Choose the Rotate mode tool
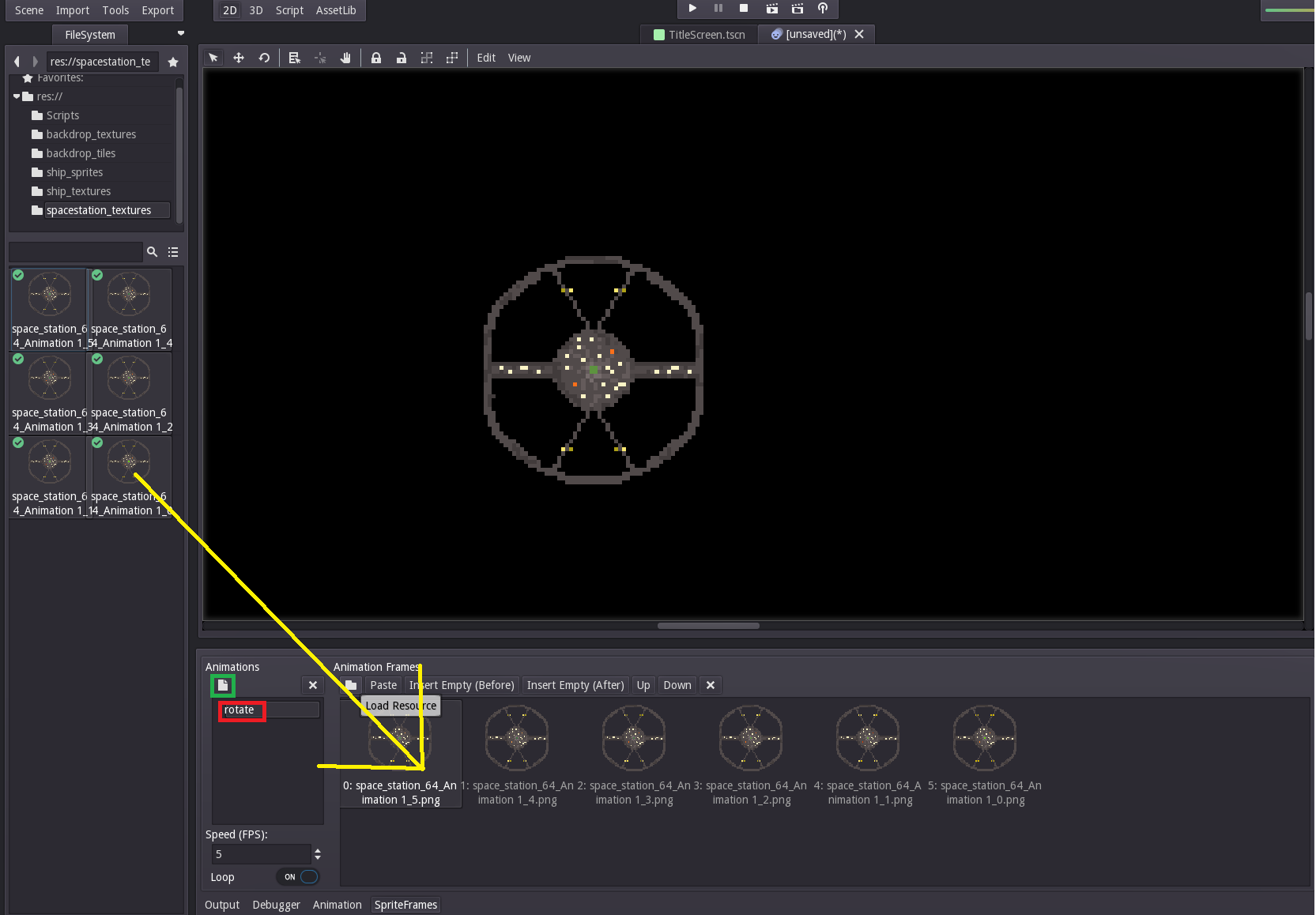Viewport: 1316px width, 915px height. tap(264, 58)
